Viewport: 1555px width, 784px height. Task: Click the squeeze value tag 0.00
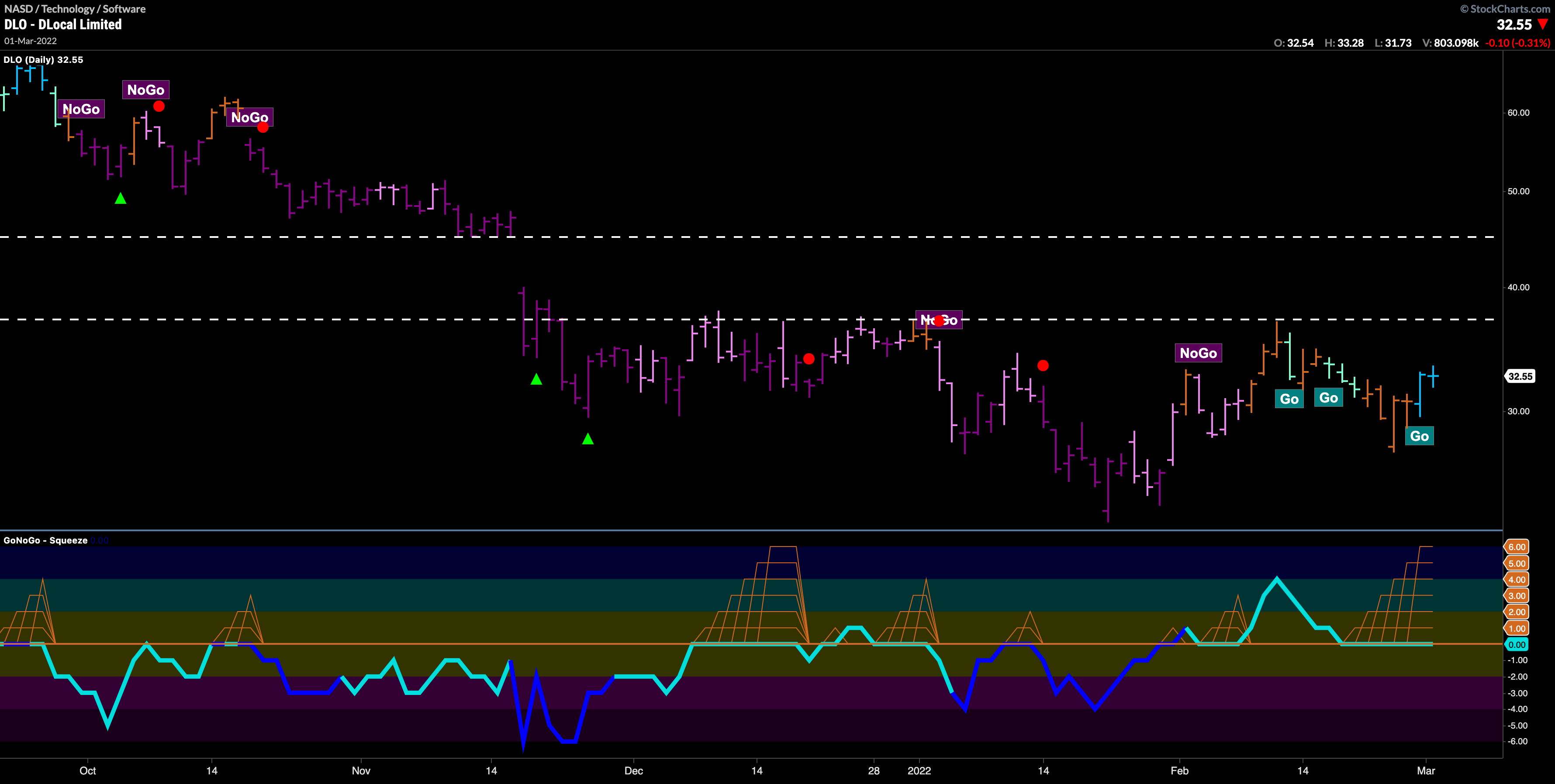(x=1517, y=645)
